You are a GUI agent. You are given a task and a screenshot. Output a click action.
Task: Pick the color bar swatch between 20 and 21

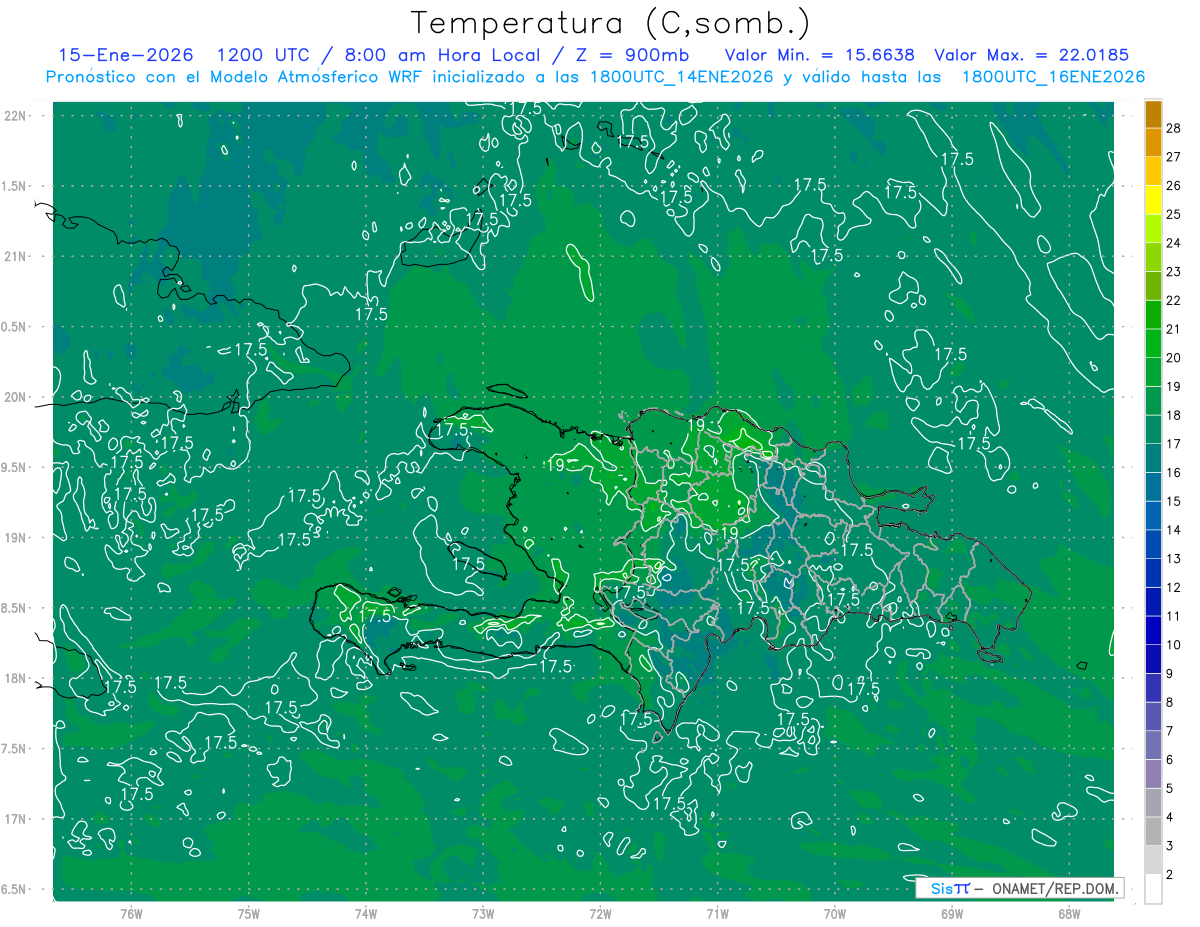(x=1153, y=343)
